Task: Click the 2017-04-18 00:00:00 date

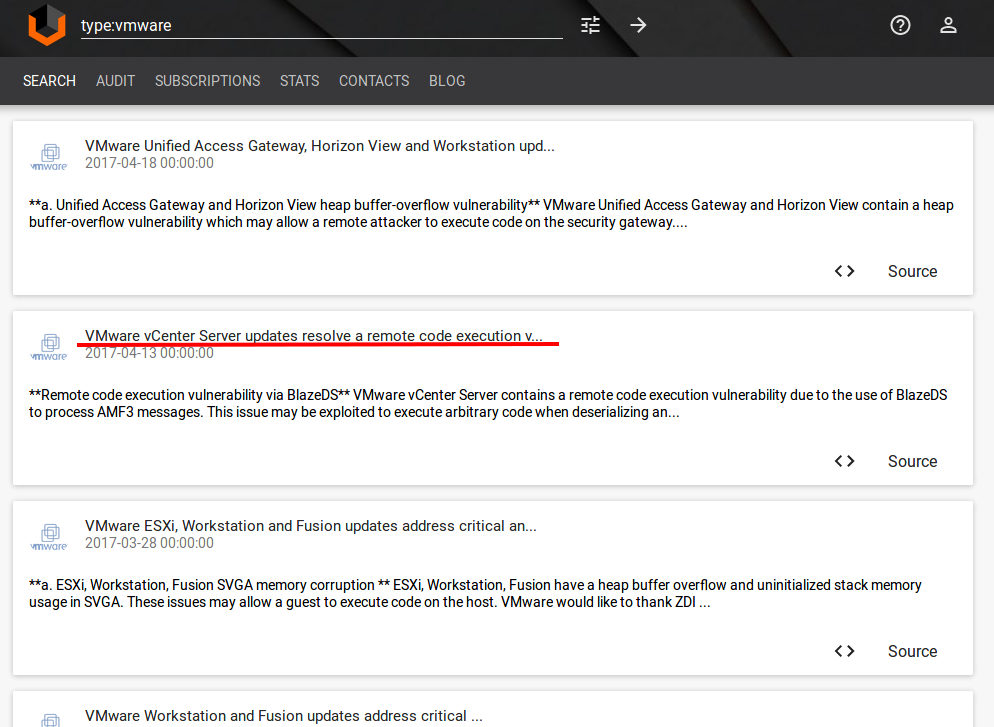Action: pyautogui.click(x=149, y=163)
